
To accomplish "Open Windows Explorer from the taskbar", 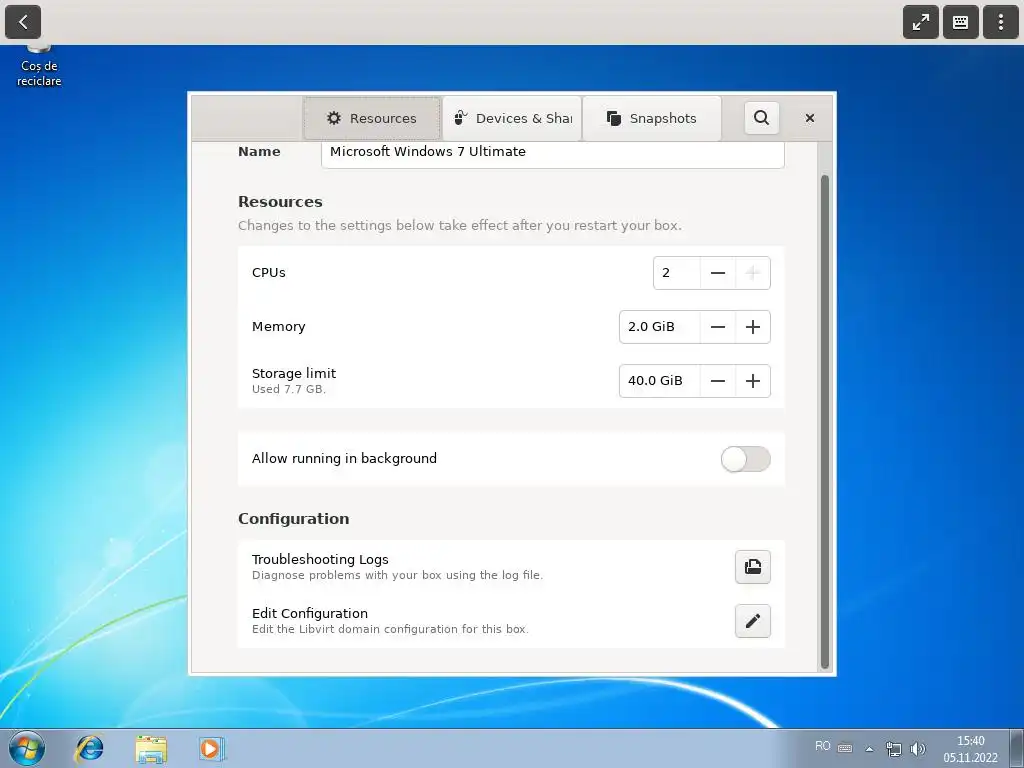I will (x=152, y=749).
